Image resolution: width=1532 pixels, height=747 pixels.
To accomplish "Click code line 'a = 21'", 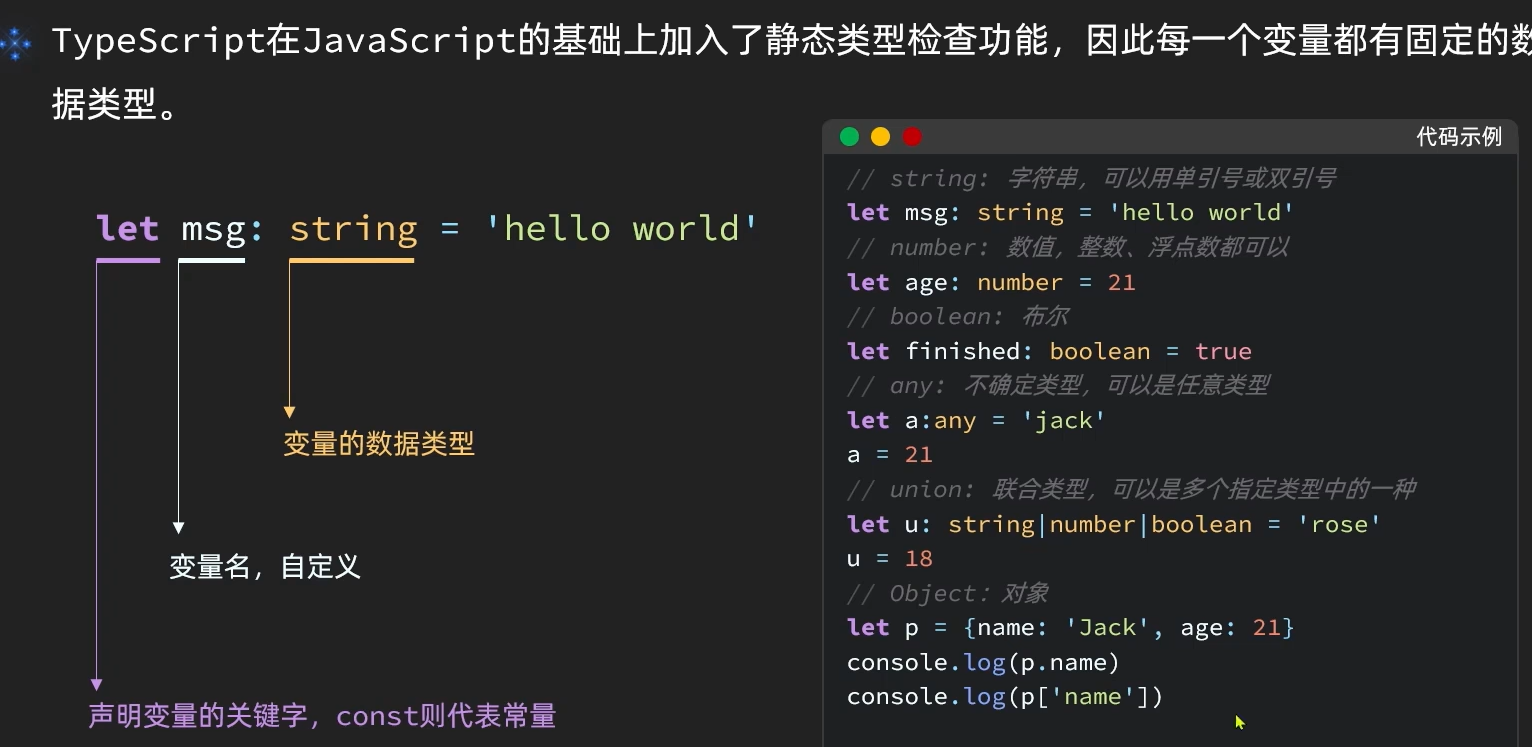I will click(x=890, y=455).
